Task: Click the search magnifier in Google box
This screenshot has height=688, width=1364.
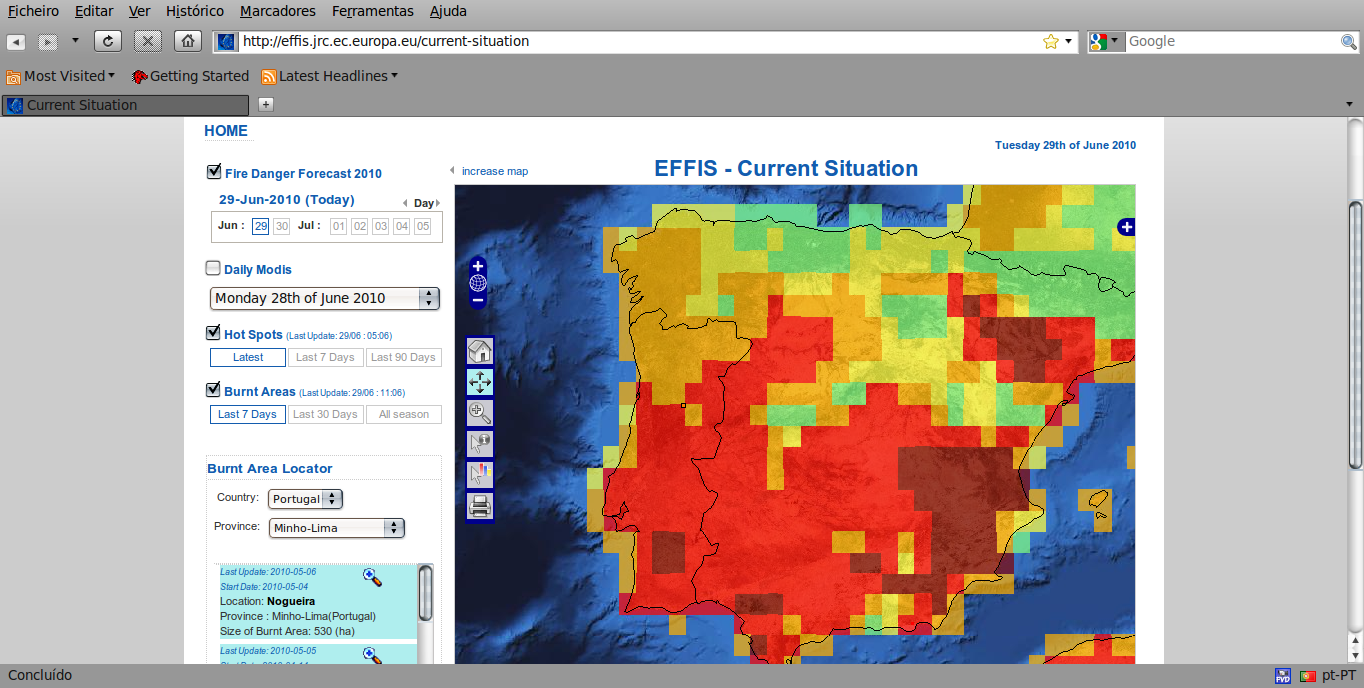Action: 1348,42
